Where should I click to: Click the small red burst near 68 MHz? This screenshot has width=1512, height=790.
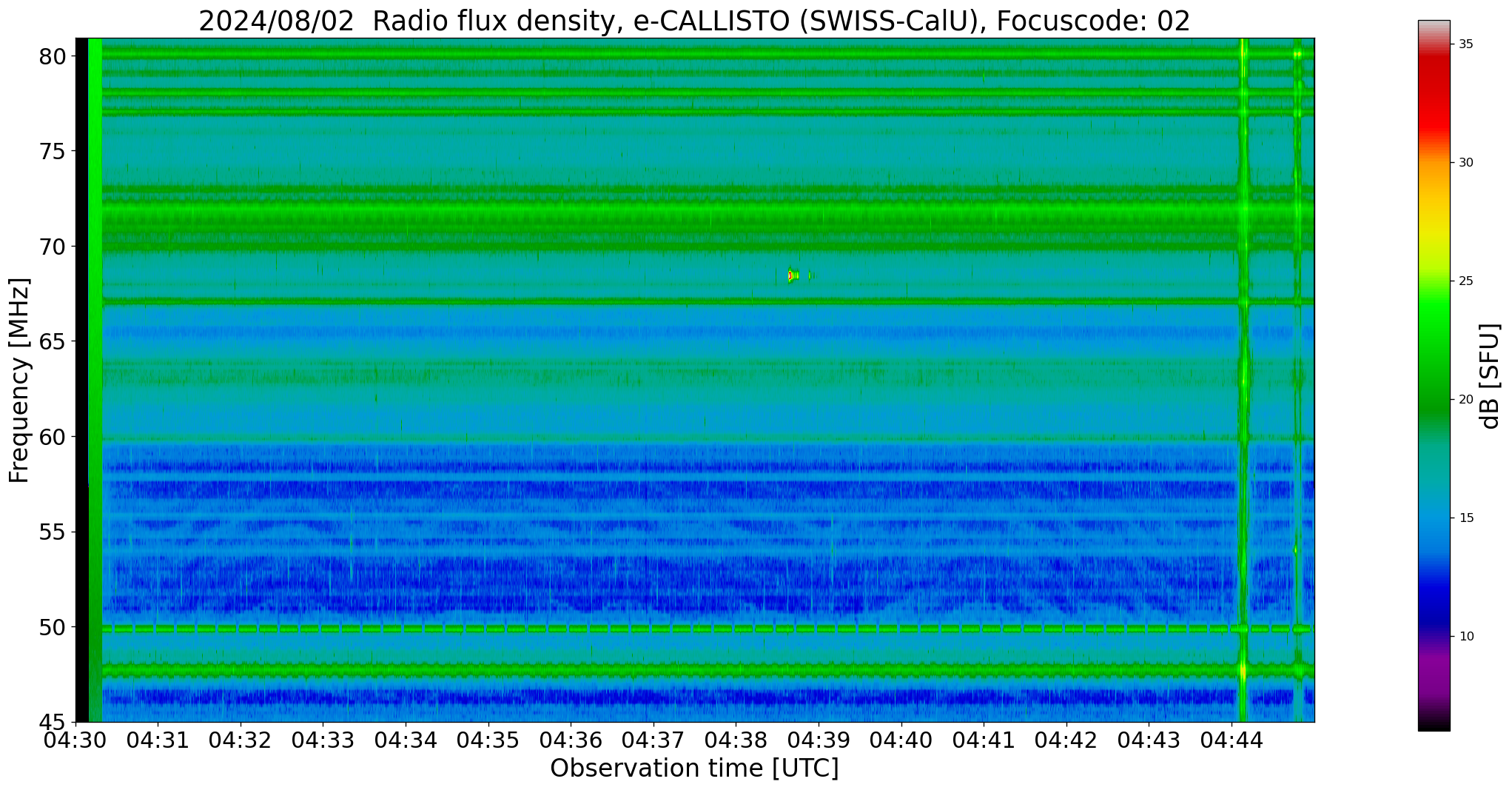(x=791, y=275)
